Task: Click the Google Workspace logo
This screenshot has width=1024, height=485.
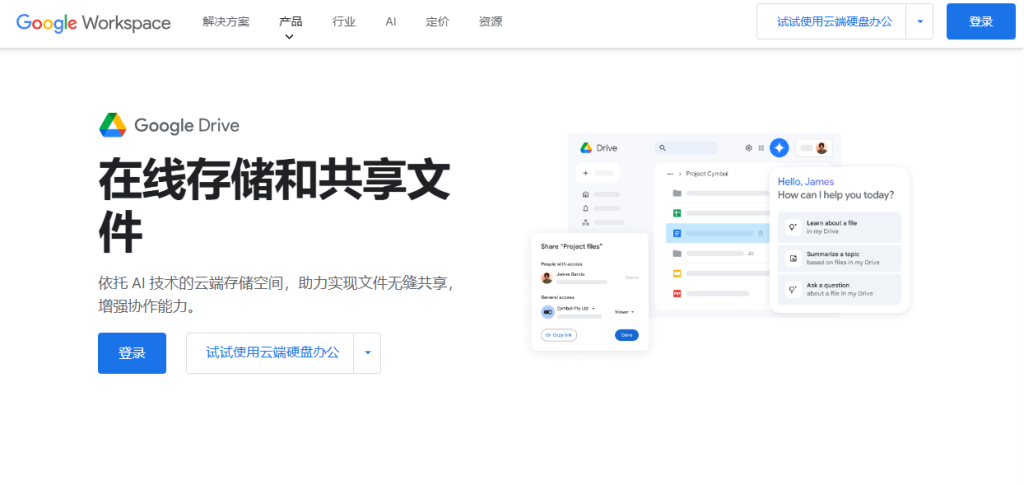Action: (x=93, y=23)
